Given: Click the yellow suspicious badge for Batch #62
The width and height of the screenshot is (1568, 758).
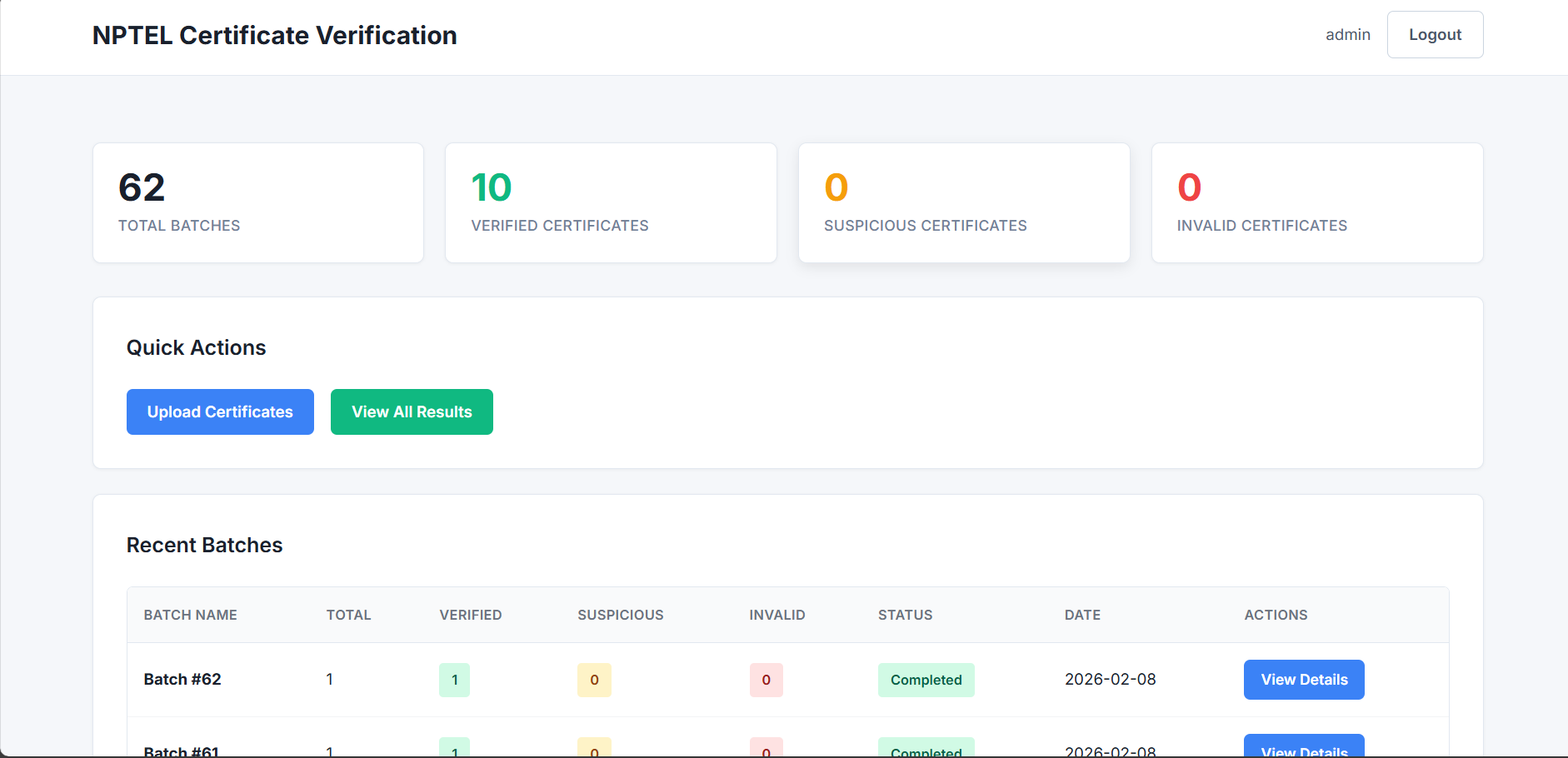Looking at the screenshot, I should coord(595,680).
